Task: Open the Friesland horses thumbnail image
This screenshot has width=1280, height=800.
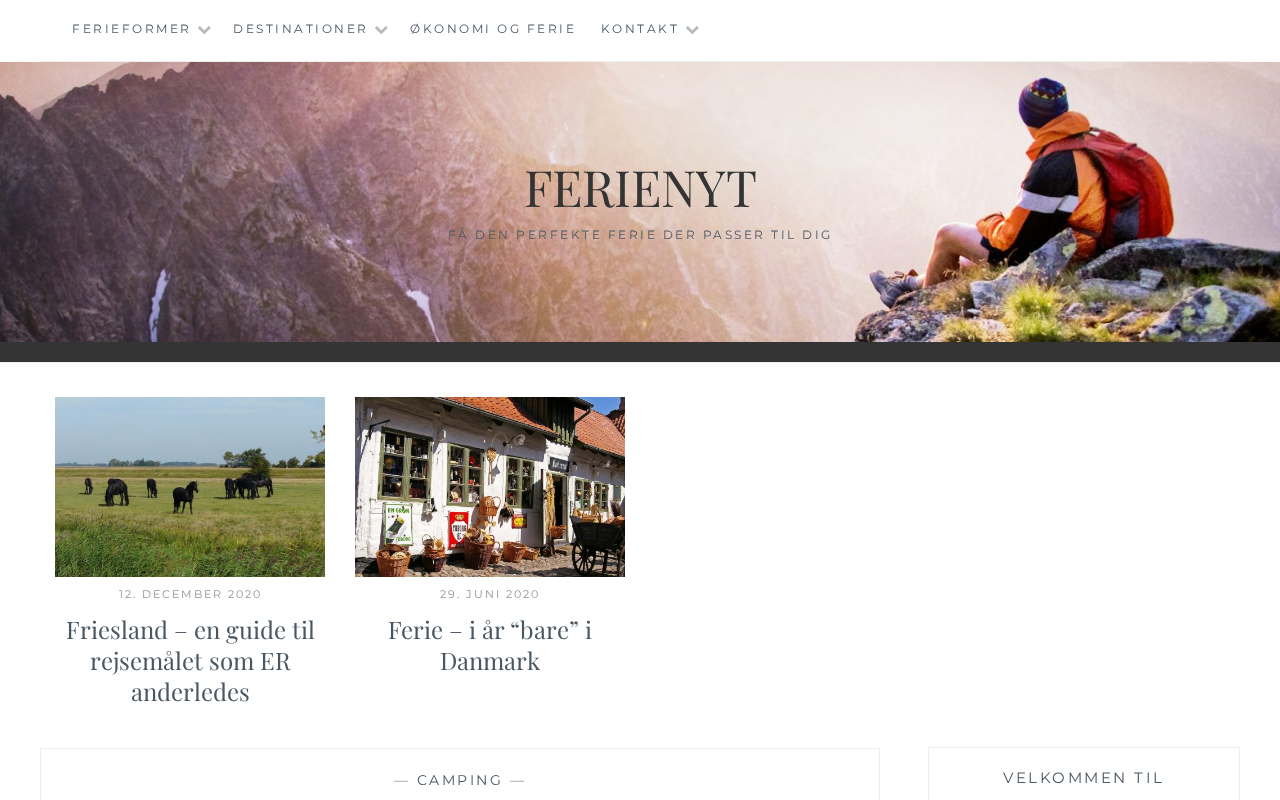Action: 190,487
